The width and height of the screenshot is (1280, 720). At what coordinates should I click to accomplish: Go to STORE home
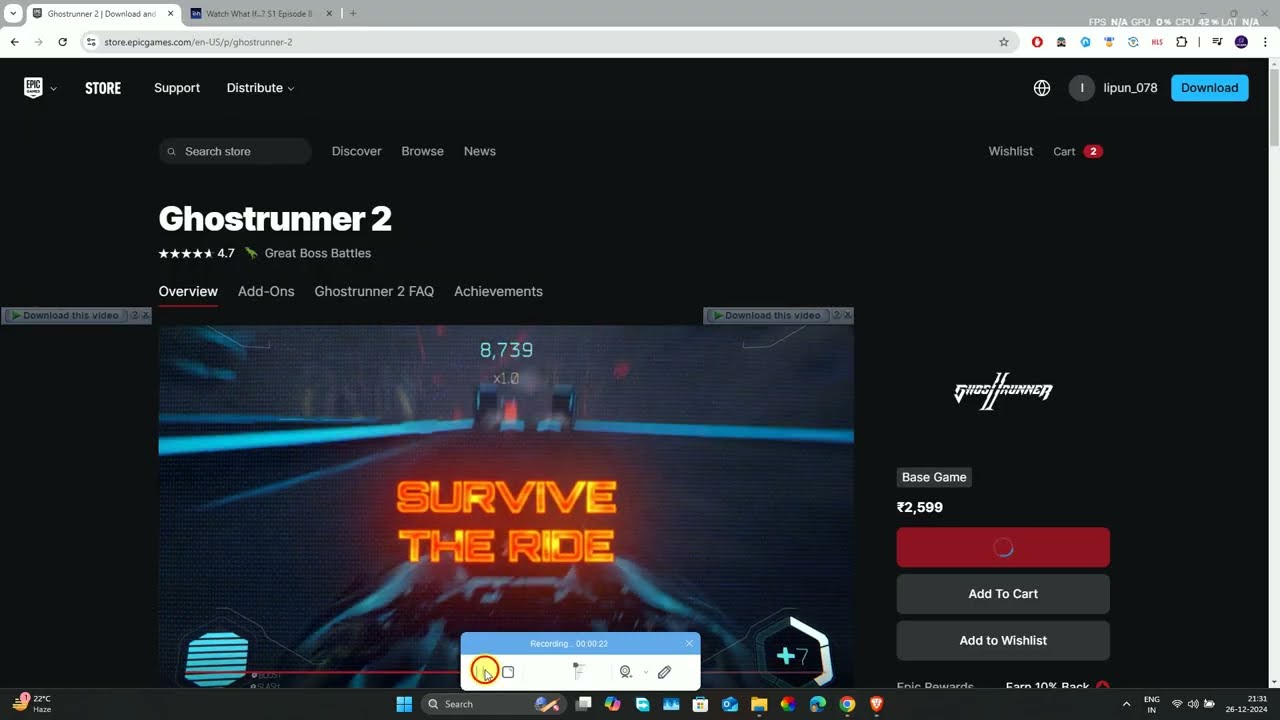103,88
